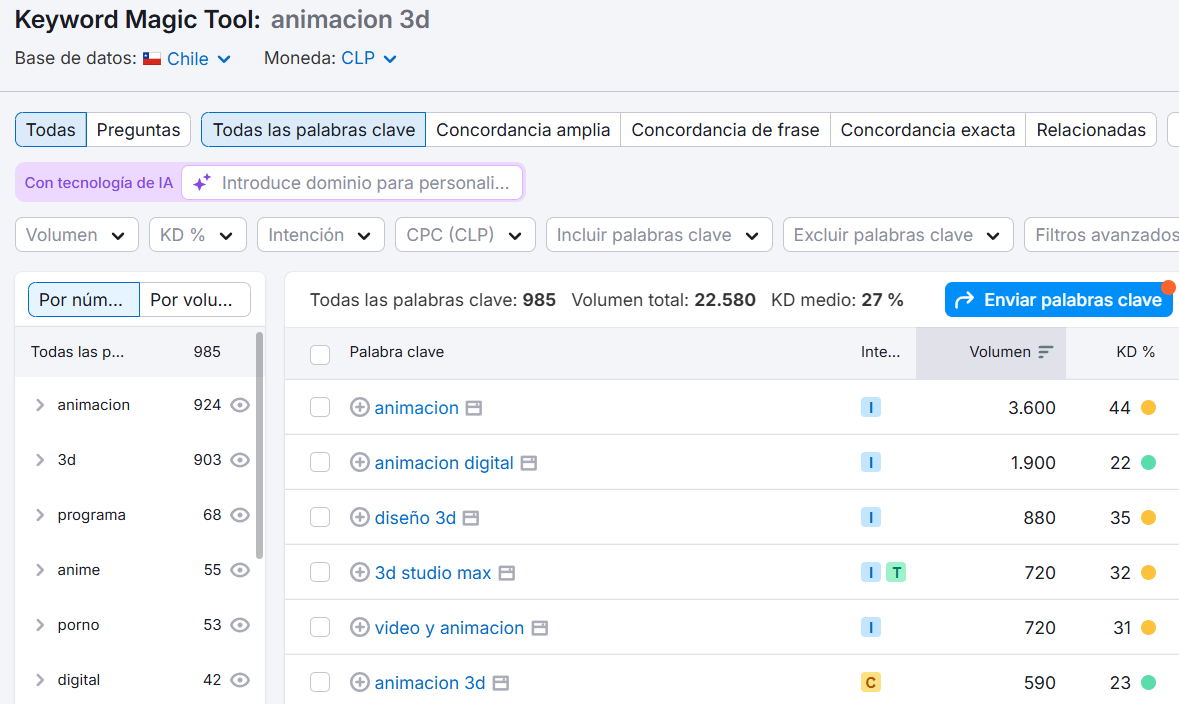Select the Concordancia exacta tab
Image resolution: width=1179 pixels, height=704 pixels.
click(927, 130)
